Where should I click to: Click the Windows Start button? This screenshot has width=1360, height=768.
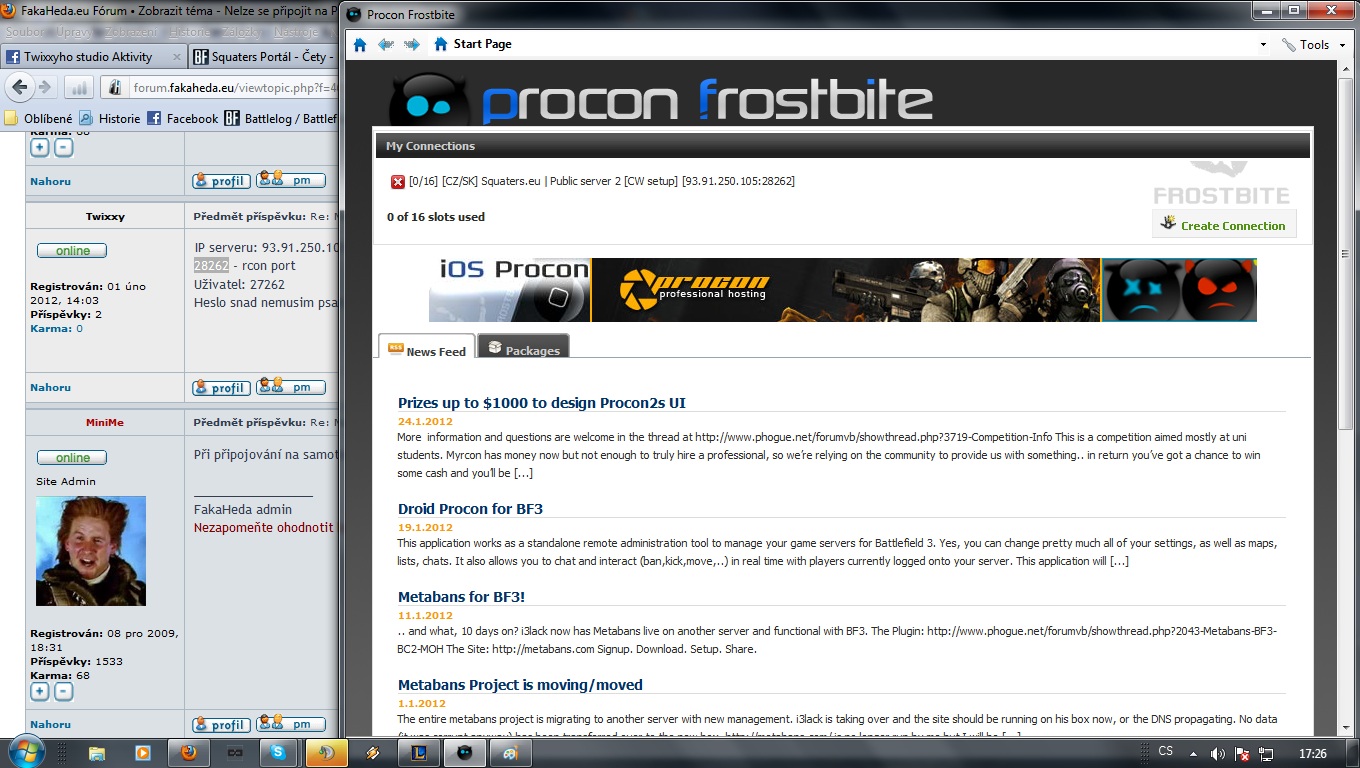(26, 752)
